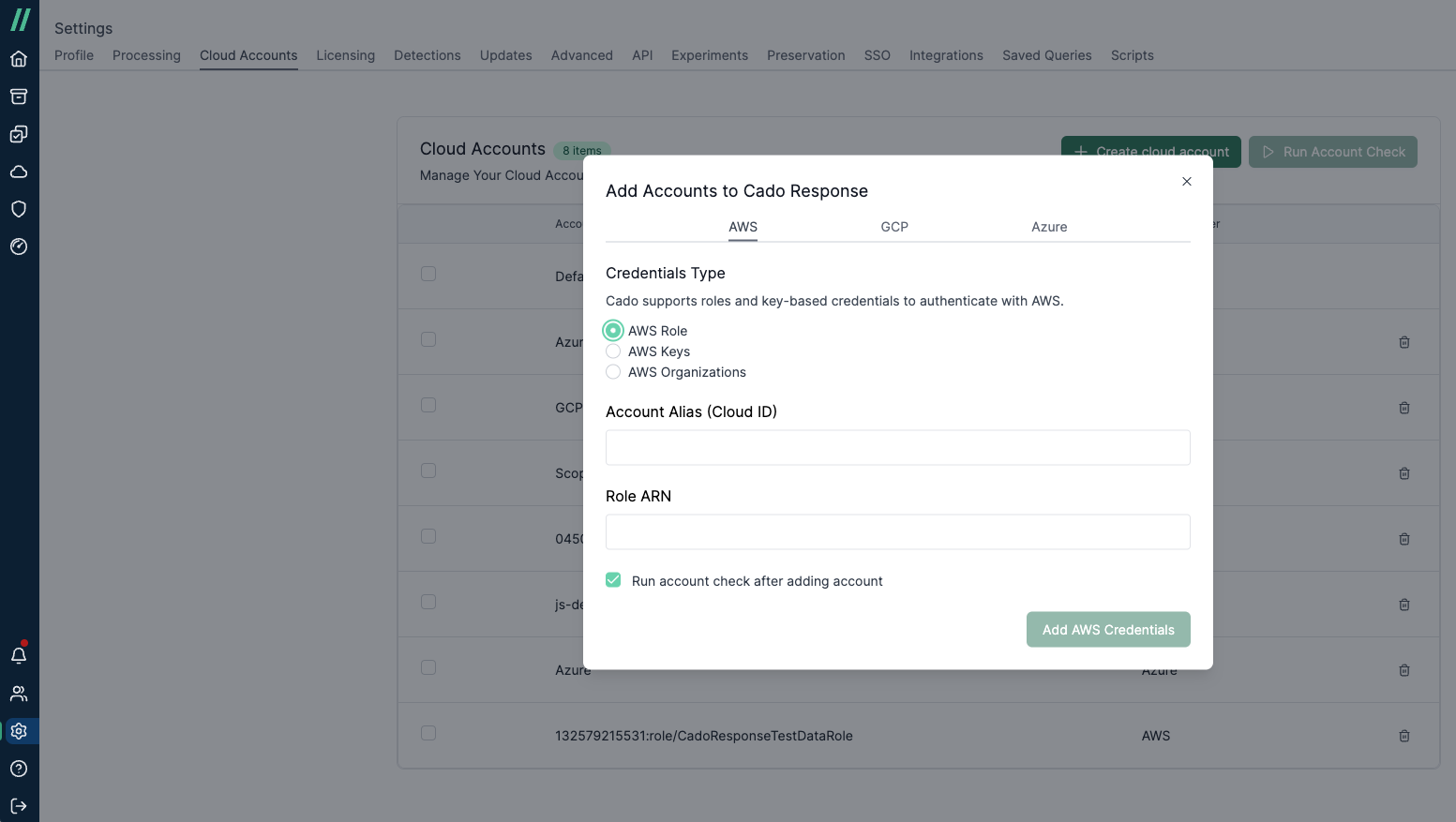Open the Cloud Accounts settings tab
The height and width of the screenshot is (822, 1456).
point(248,55)
